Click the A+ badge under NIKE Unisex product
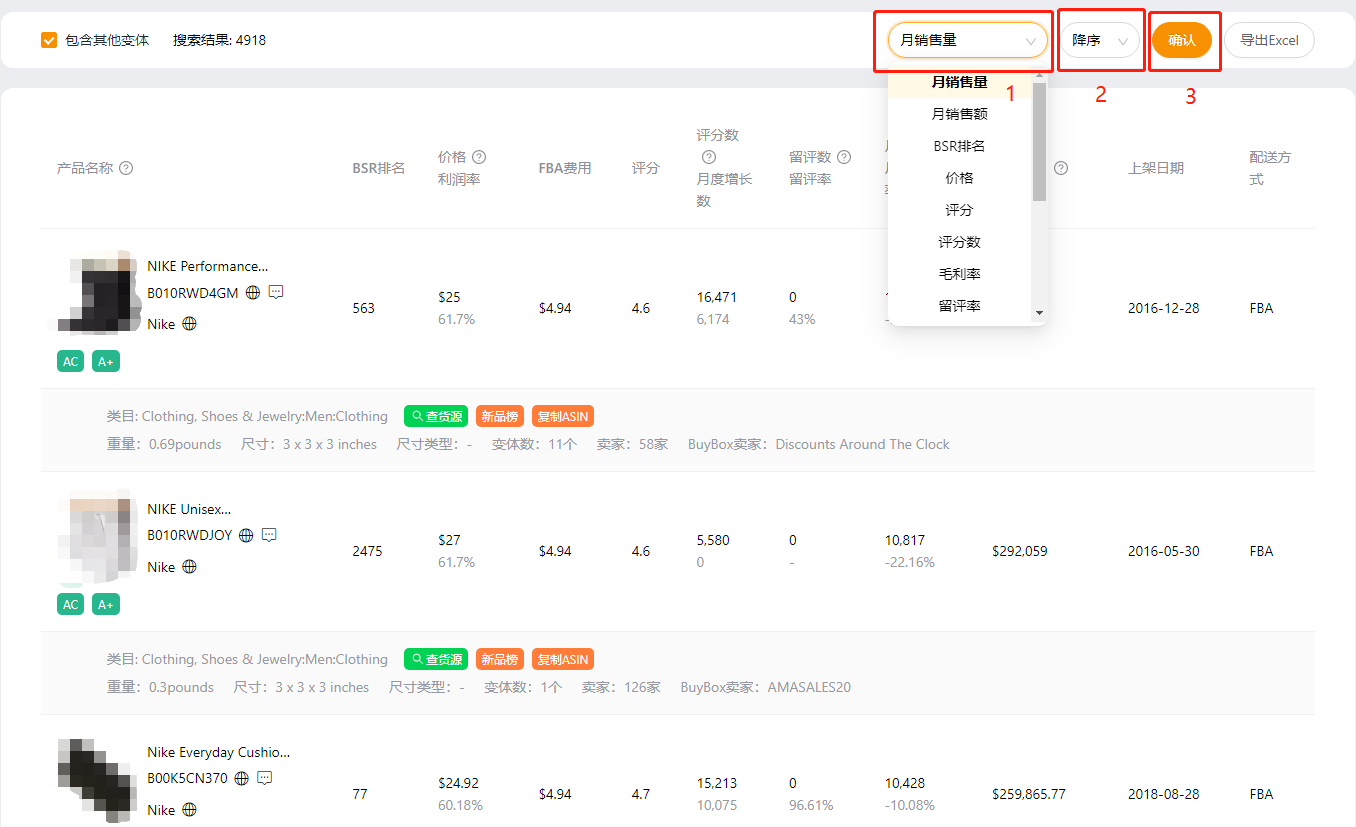1356x827 pixels. click(106, 604)
